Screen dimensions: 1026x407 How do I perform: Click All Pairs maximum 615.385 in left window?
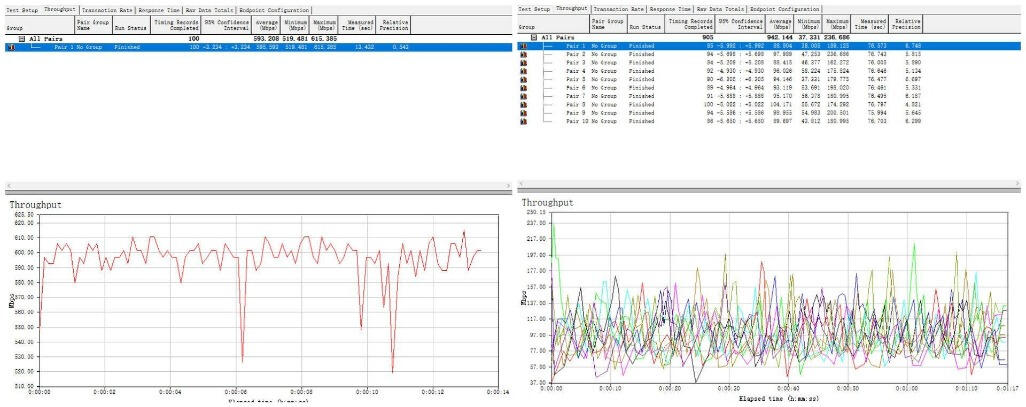pos(325,39)
